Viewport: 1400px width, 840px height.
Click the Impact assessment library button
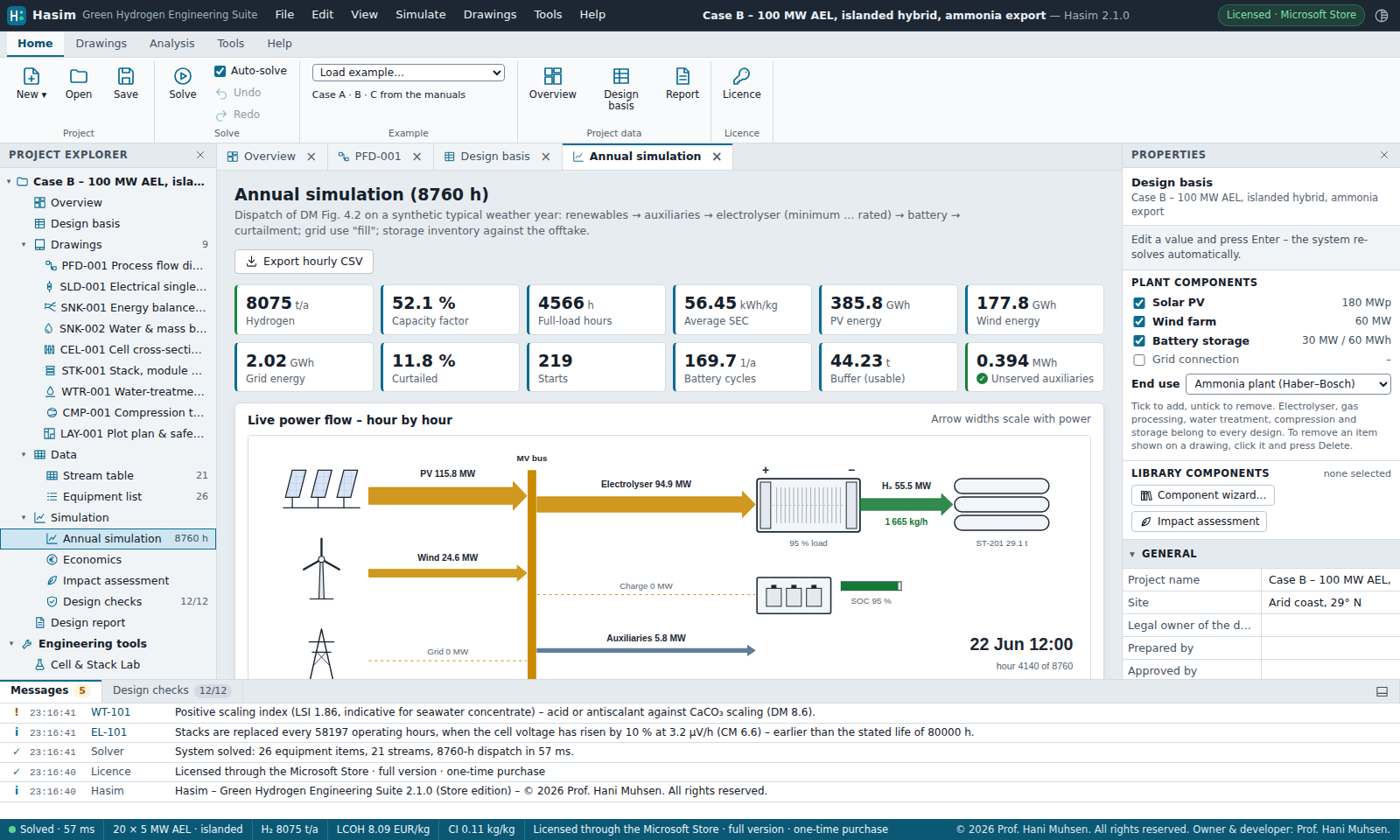click(x=1199, y=521)
